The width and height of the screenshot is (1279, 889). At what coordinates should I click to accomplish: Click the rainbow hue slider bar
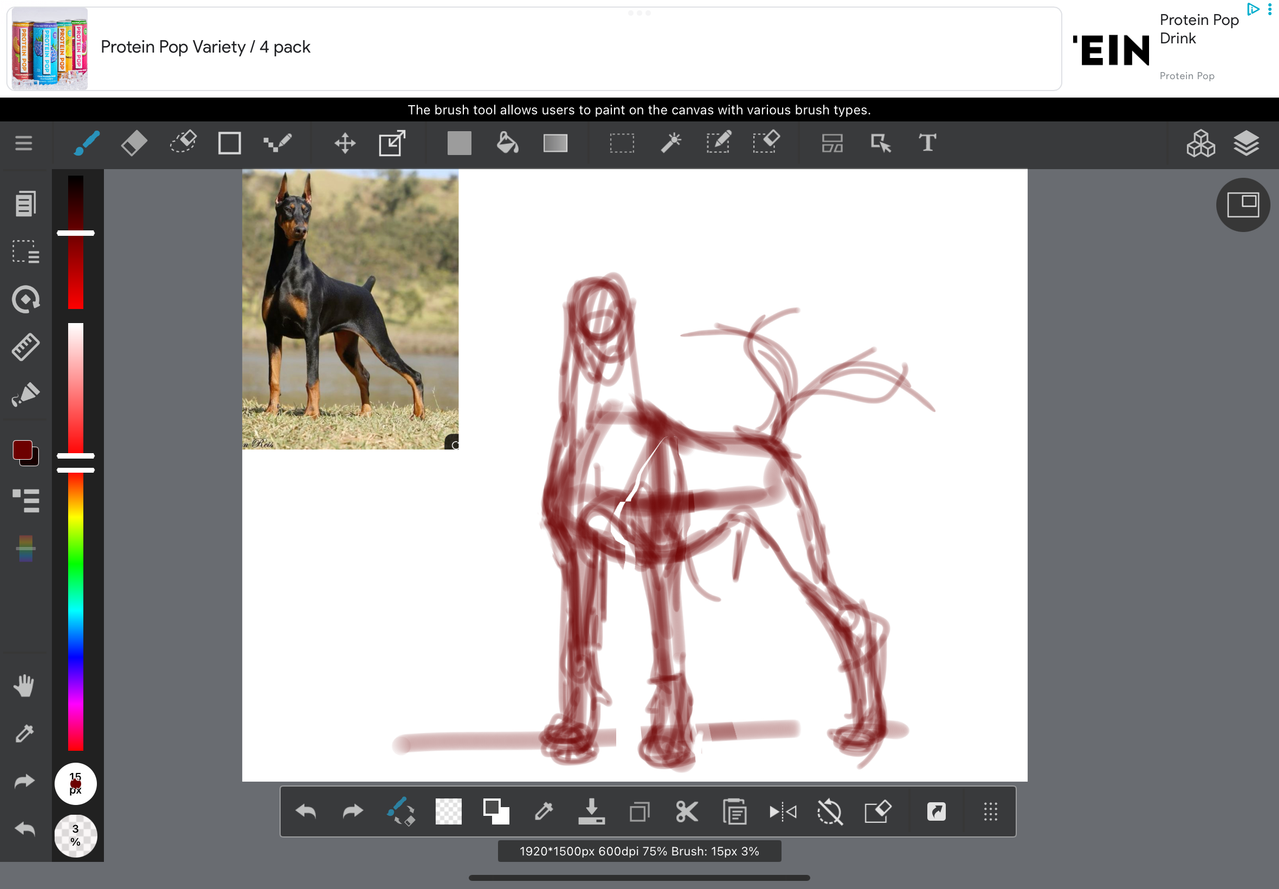click(x=76, y=611)
